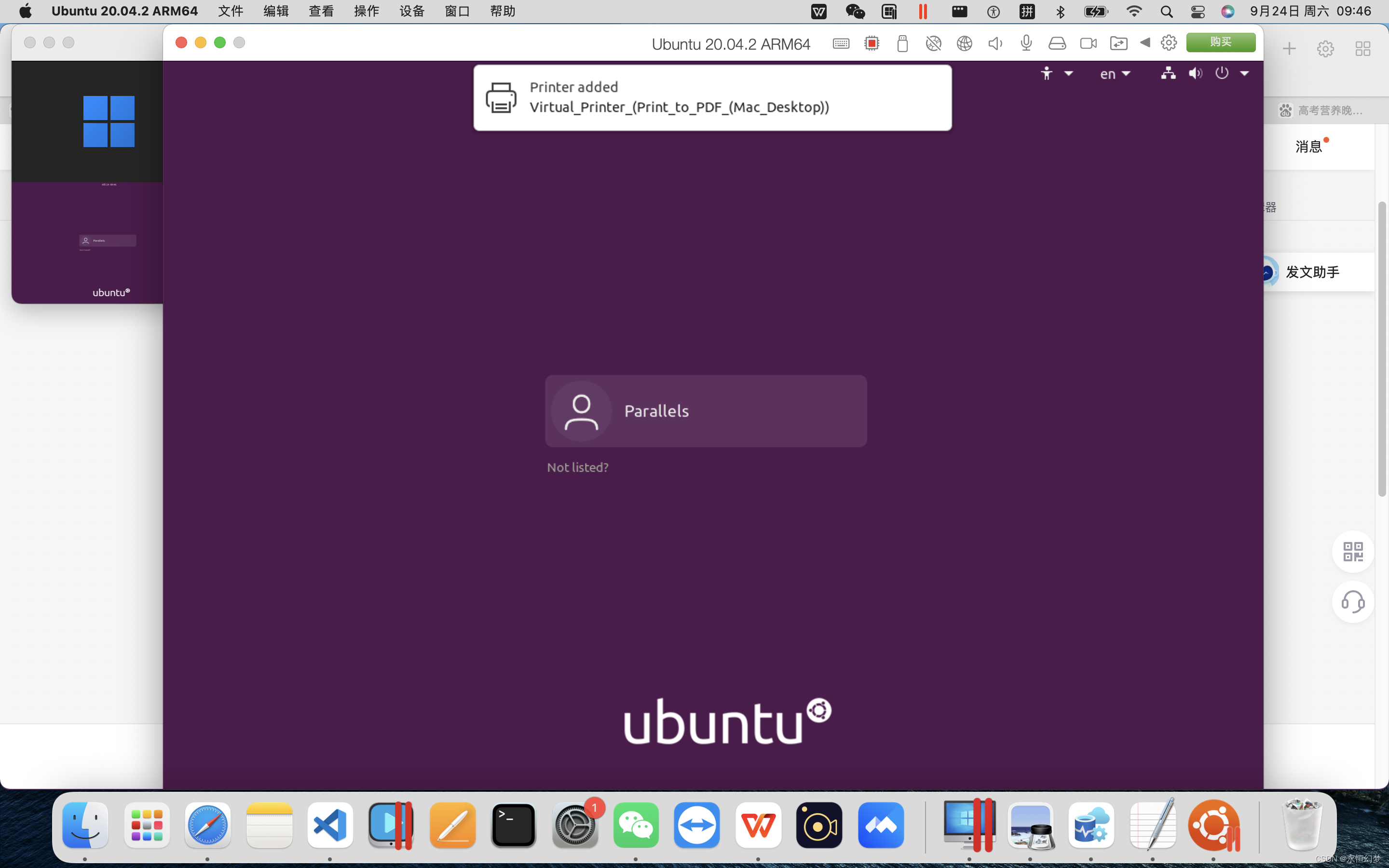Screen dimensions: 1389x868
Task: Click the network globe icon in toolbar
Action: coord(964,43)
